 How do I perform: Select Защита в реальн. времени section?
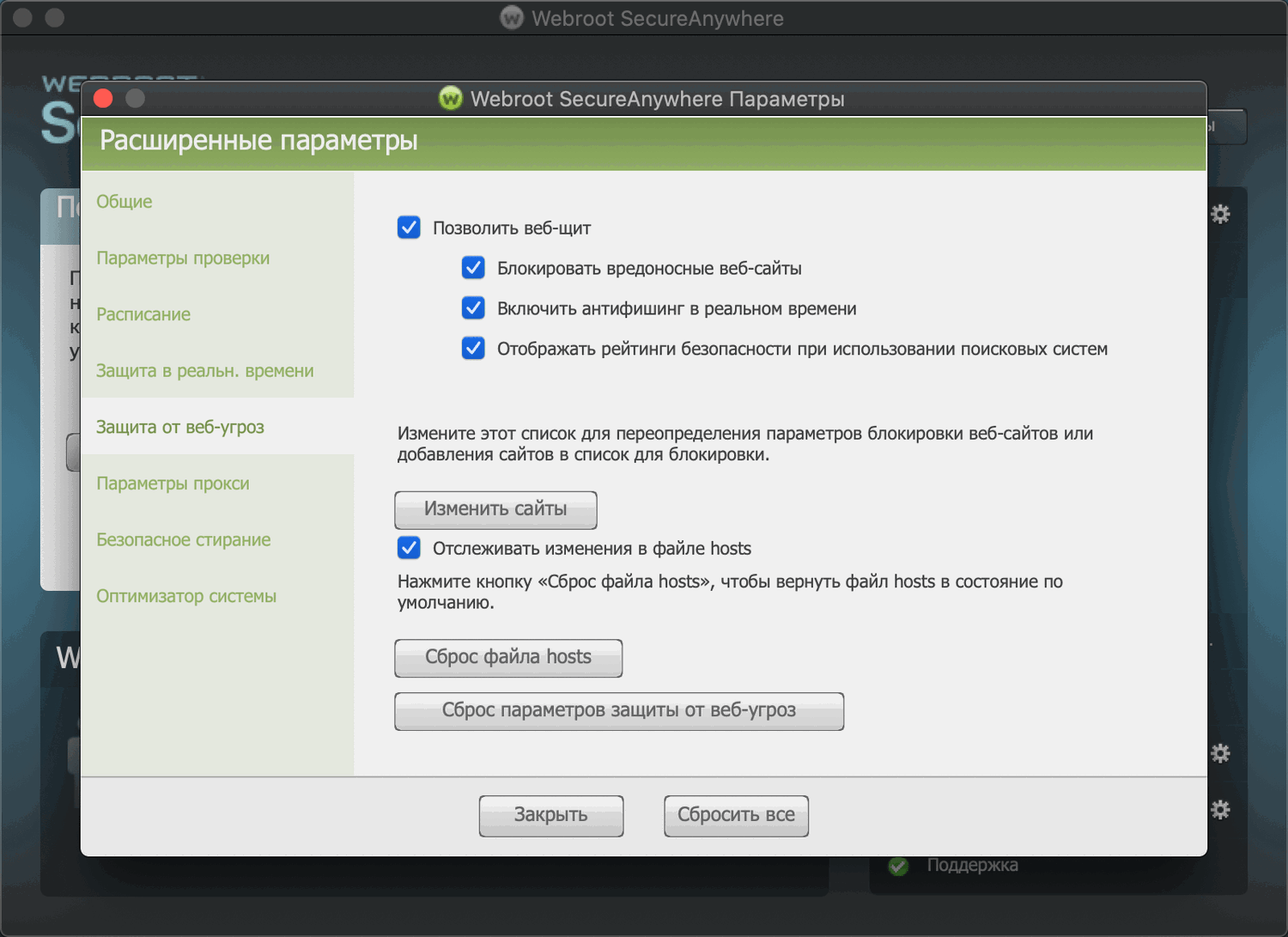[x=204, y=371]
